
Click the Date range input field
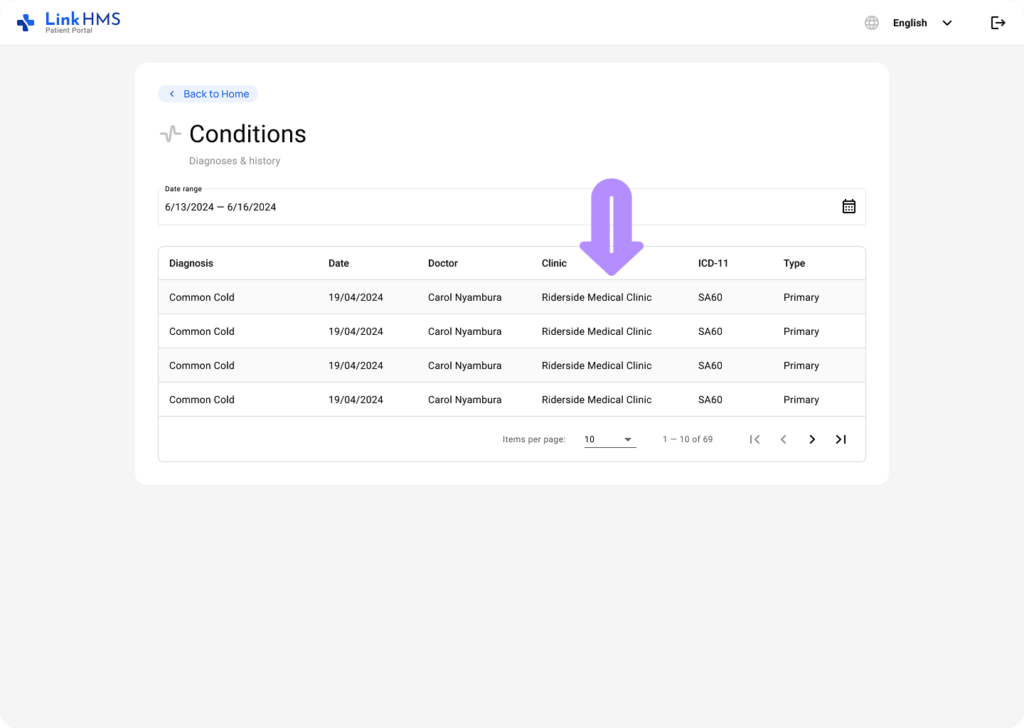(511, 207)
